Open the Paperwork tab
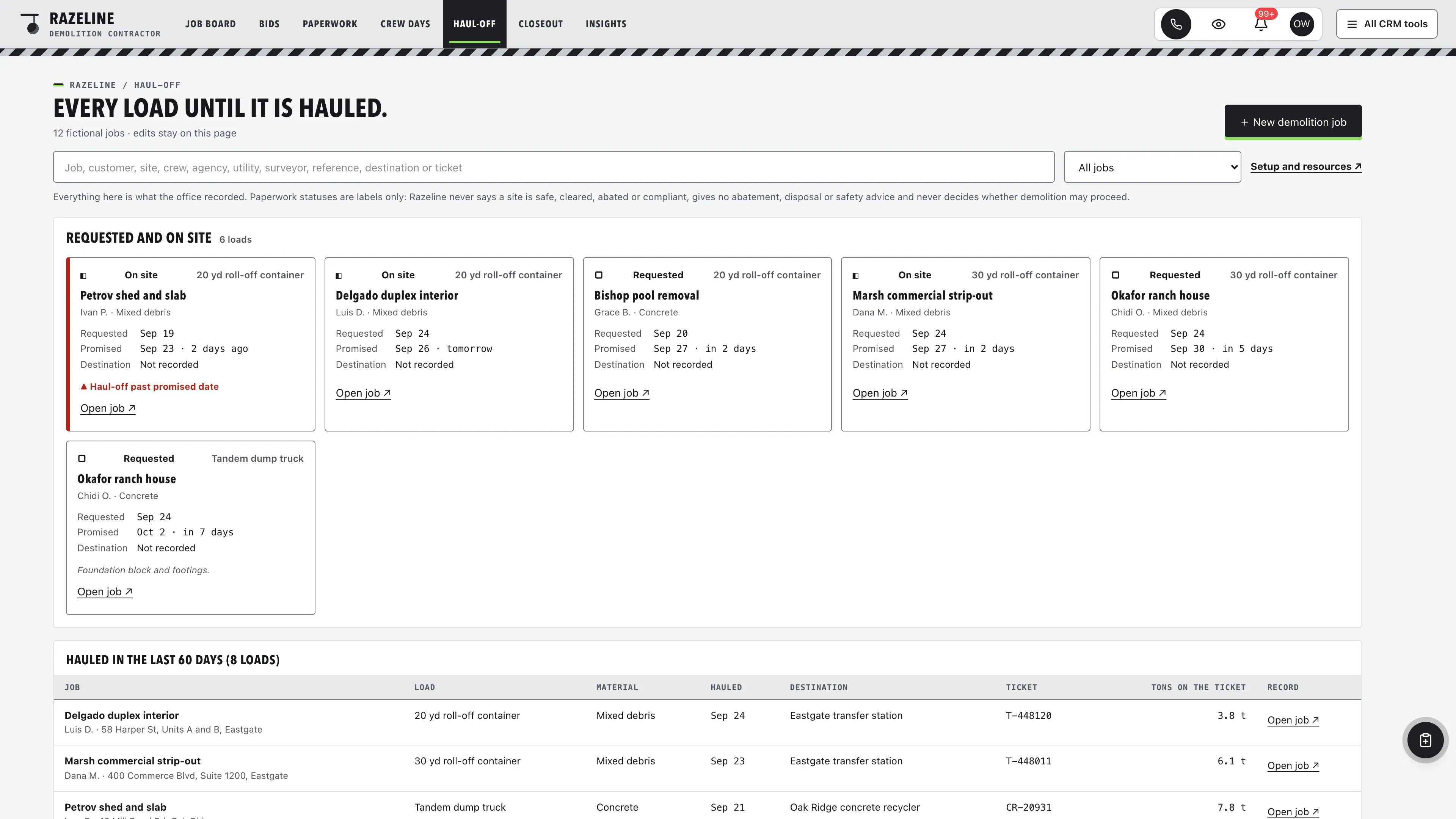This screenshot has width=1456, height=819. click(329, 24)
